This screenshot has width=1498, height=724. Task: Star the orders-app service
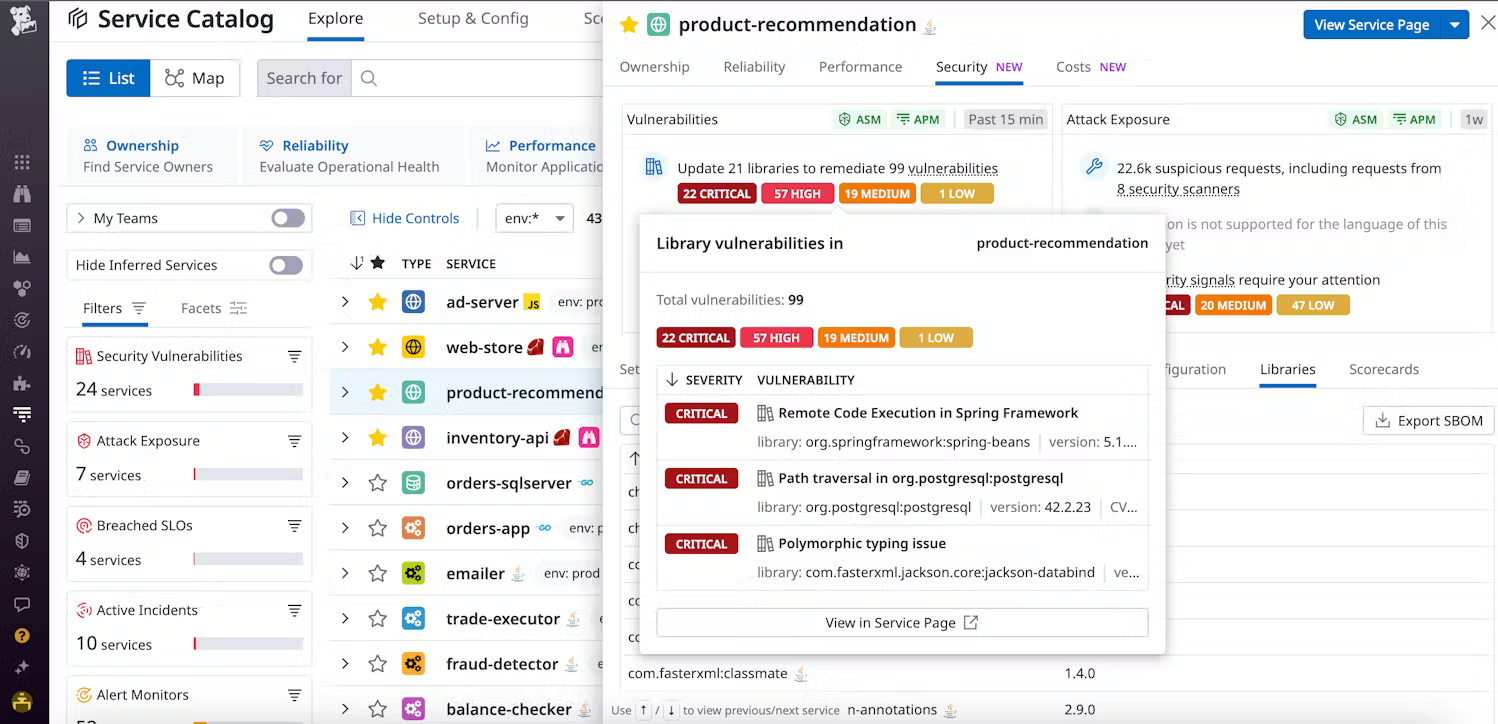[x=377, y=528]
